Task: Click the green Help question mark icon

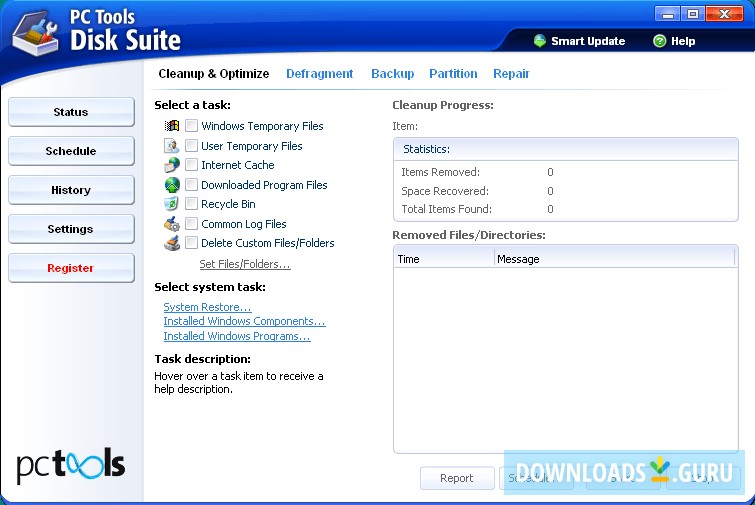Action: coord(659,41)
